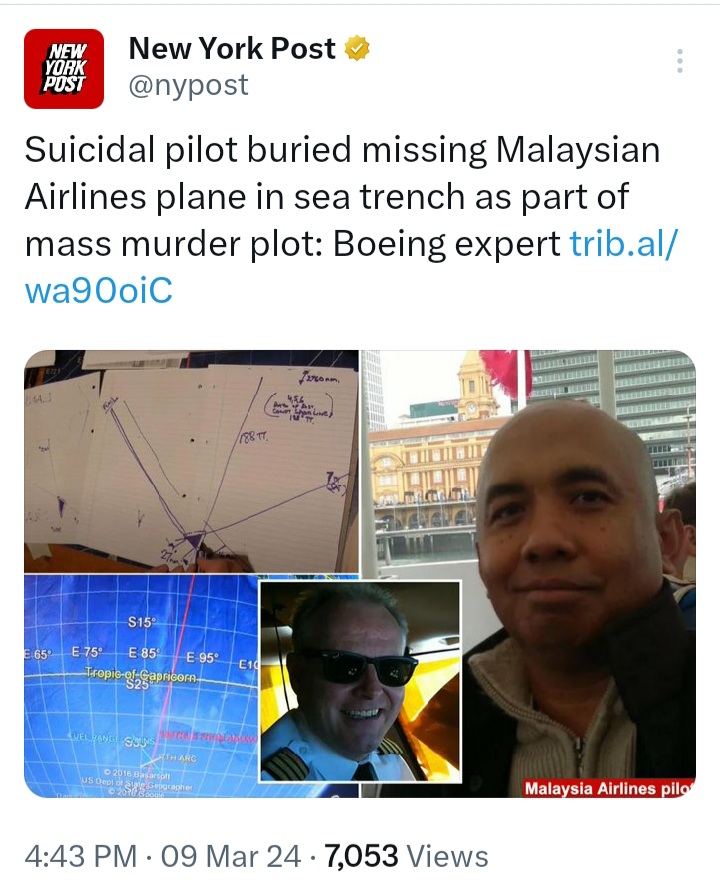
Task: Click the gold verified badge icon
Action: click(x=357, y=48)
